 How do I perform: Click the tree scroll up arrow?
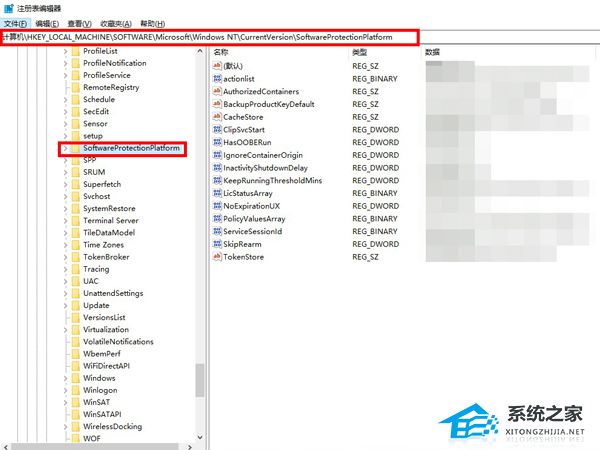pos(200,51)
